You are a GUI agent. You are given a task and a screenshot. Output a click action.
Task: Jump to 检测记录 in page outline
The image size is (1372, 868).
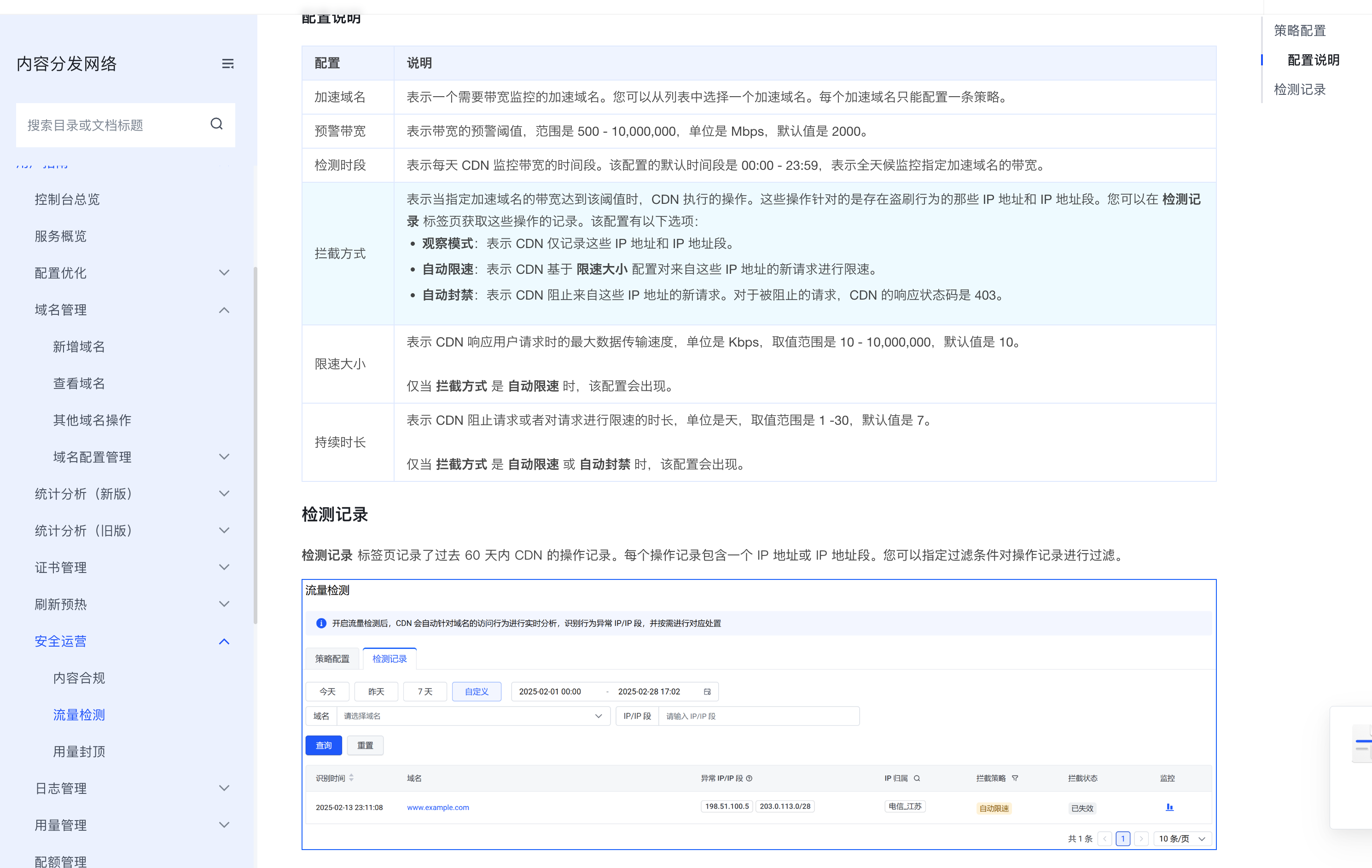tap(1300, 89)
